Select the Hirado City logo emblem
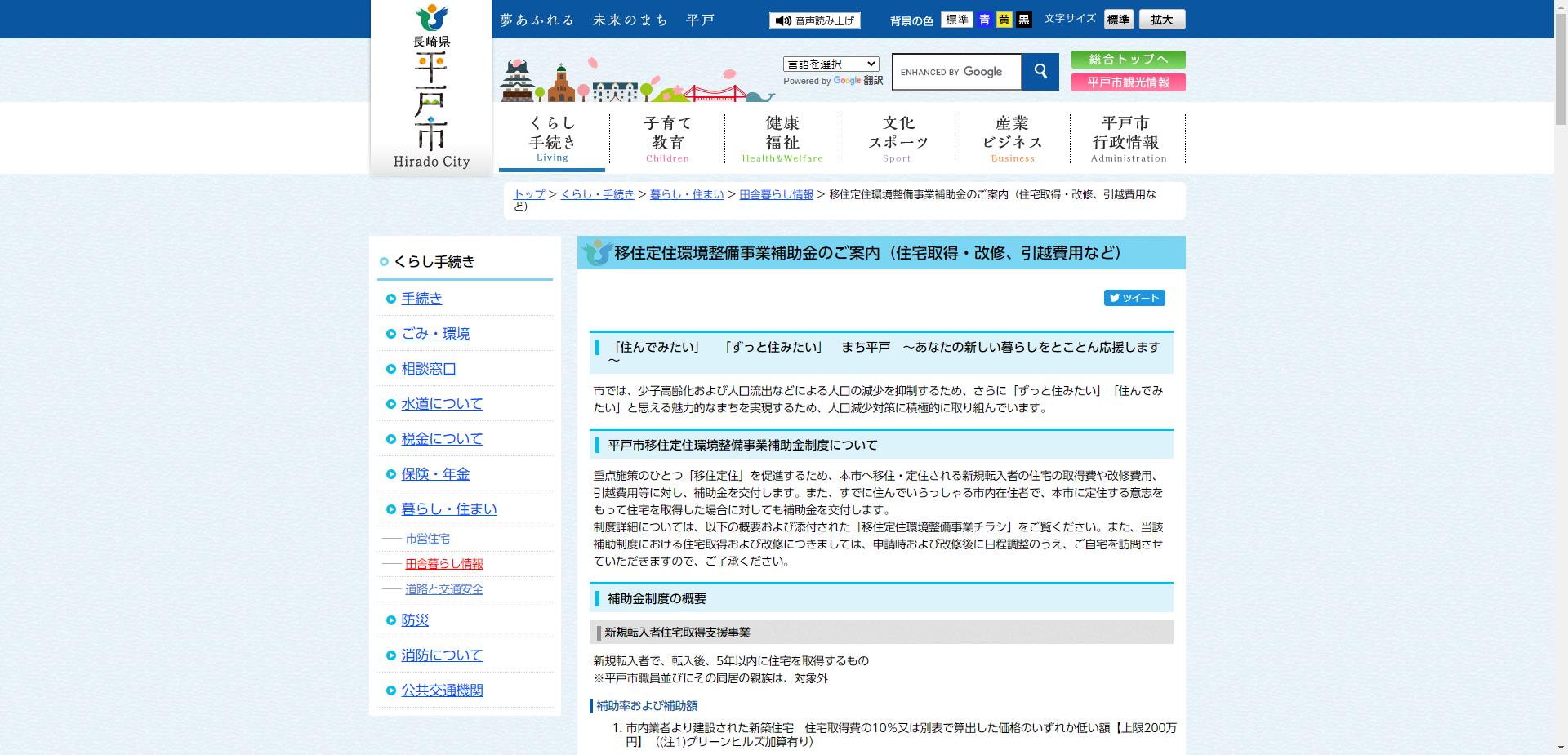1568x755 pixels. (x=431, y=18)
